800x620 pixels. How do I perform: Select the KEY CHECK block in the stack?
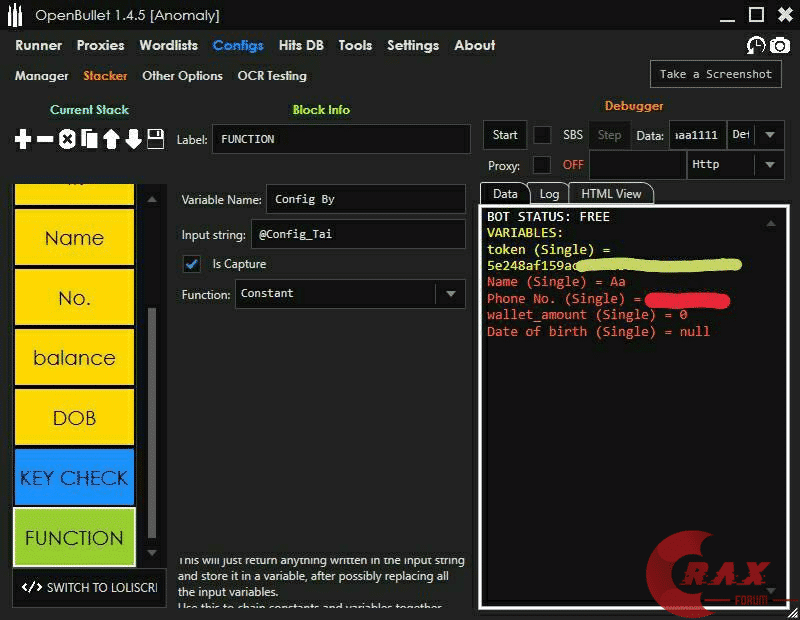coord(73,477)
